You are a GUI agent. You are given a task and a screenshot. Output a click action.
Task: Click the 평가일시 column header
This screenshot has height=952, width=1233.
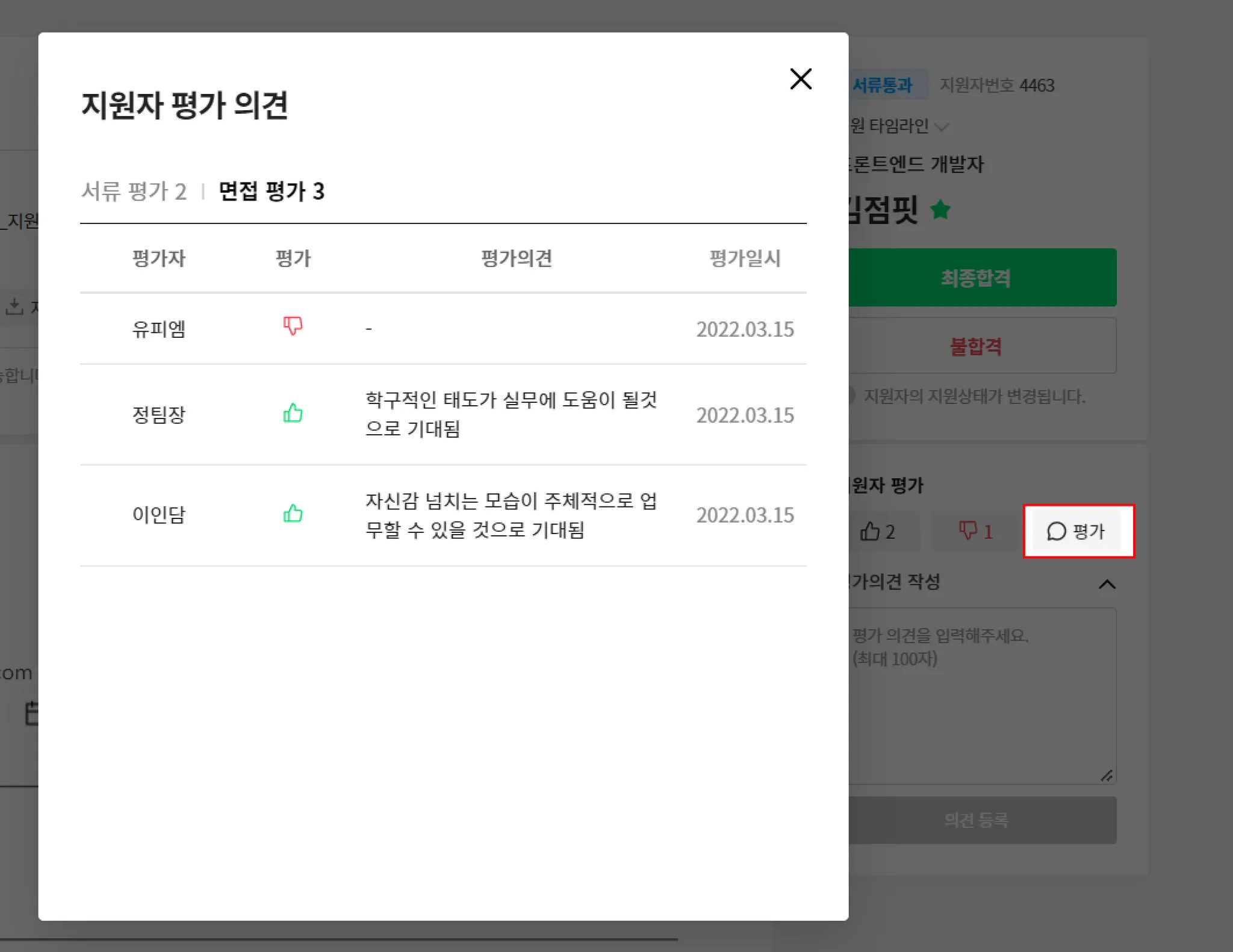click(745, 258)
